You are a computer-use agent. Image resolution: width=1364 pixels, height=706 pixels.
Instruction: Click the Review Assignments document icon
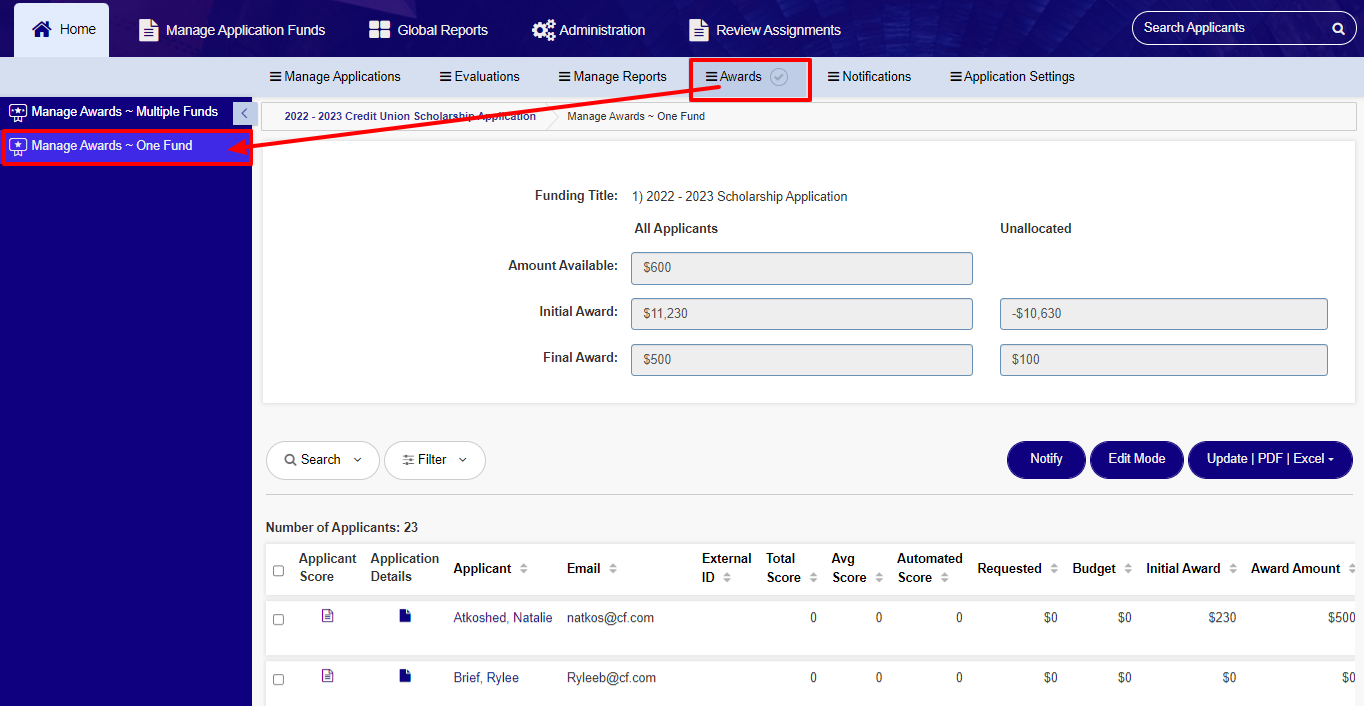[x=699, y=30]
